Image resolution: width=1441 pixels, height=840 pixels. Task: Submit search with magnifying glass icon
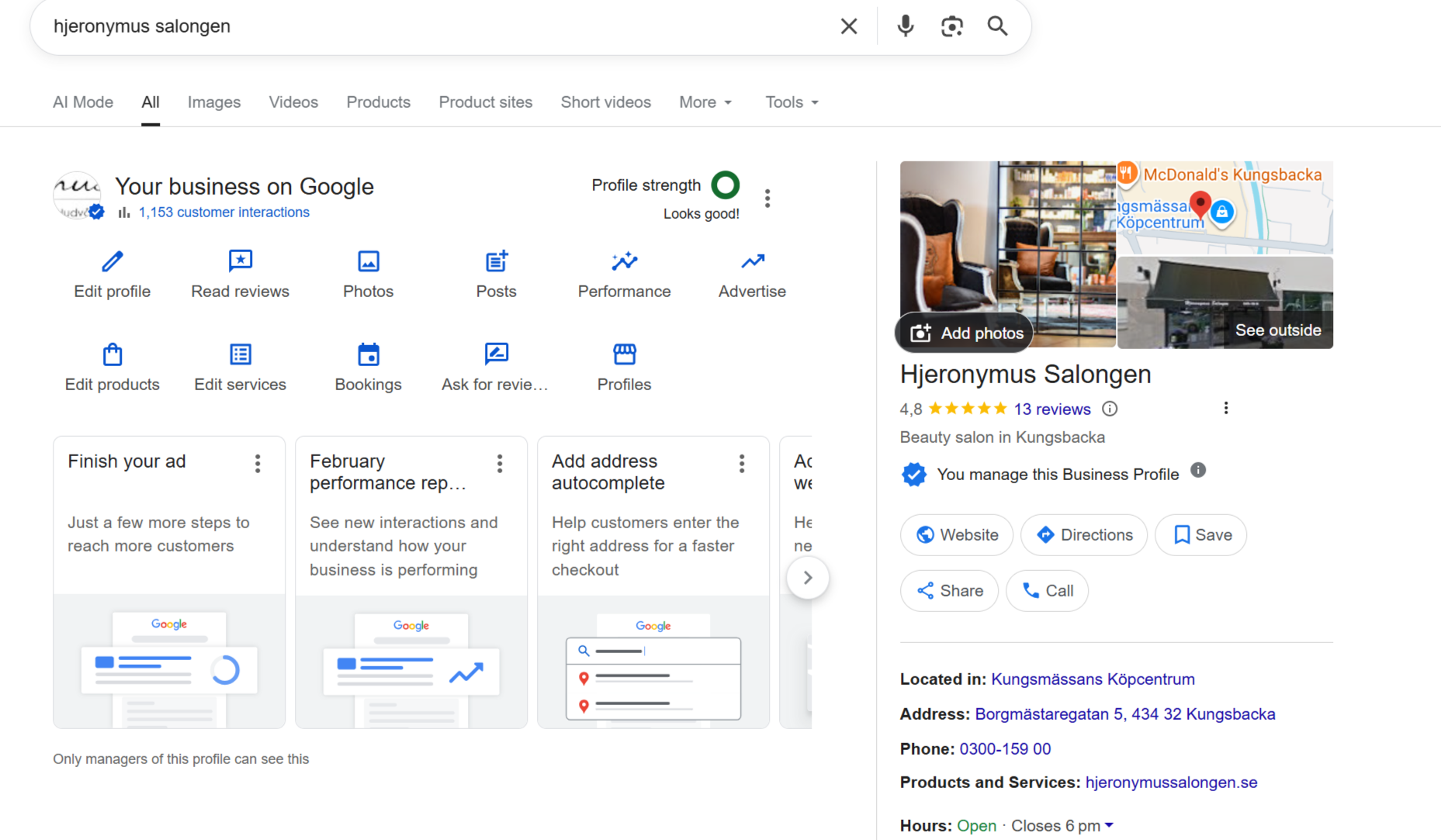[x=998, y=26]
